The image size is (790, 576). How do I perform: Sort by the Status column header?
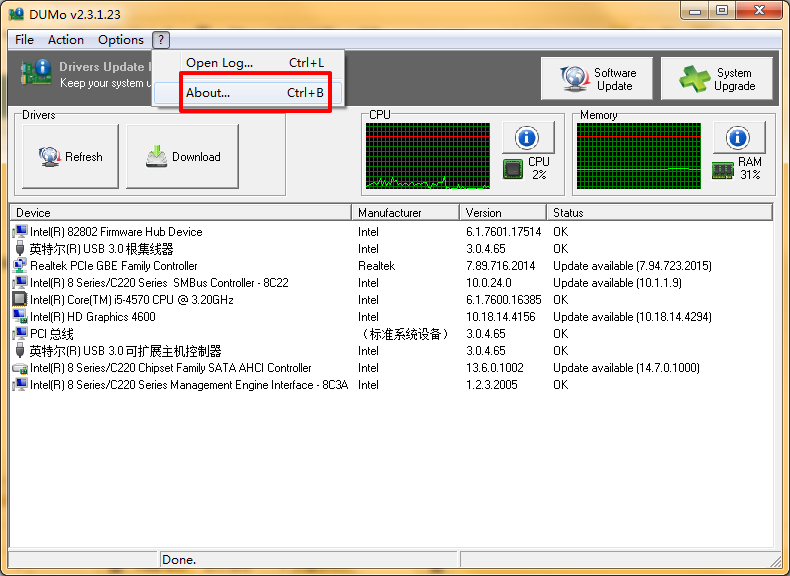tap(660, 213)
